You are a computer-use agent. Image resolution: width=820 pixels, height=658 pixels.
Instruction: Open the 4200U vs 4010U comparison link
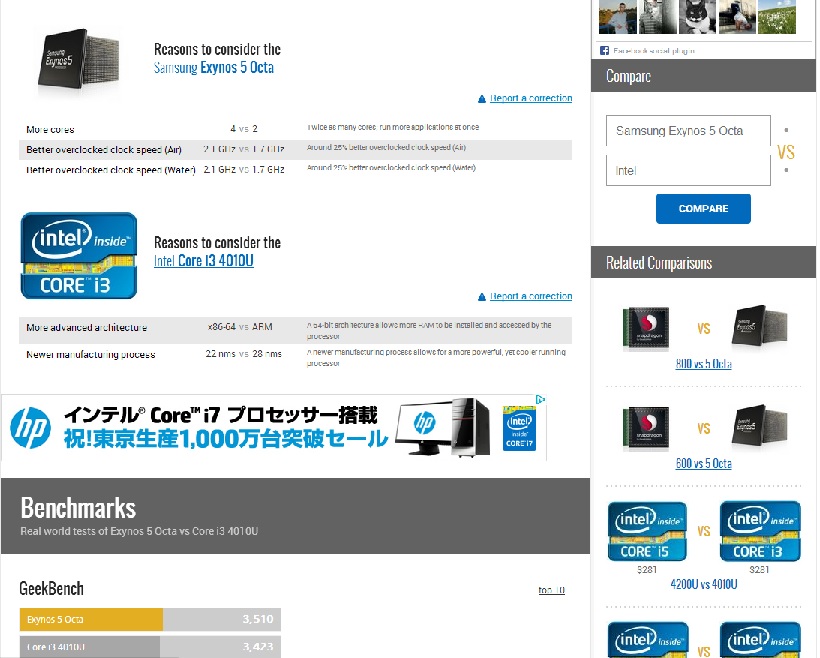click(704, 584)
